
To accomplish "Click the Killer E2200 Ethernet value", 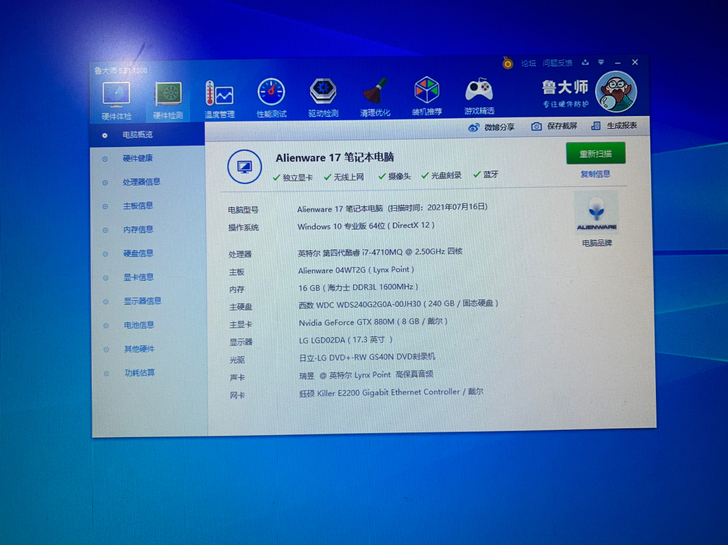I will point(391,392).
